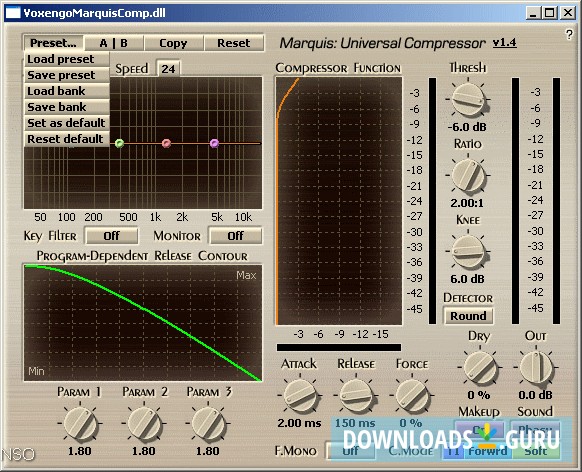Click the Thresh knob

468,99
